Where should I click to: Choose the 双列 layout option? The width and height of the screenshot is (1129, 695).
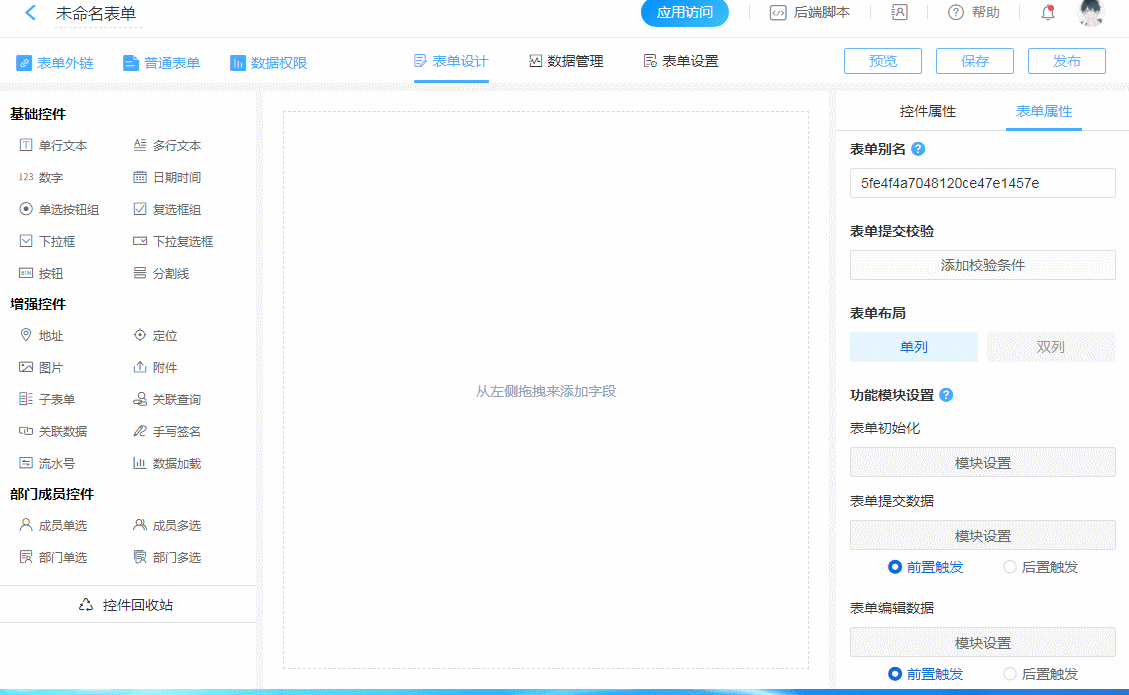tap(1050, 347)
